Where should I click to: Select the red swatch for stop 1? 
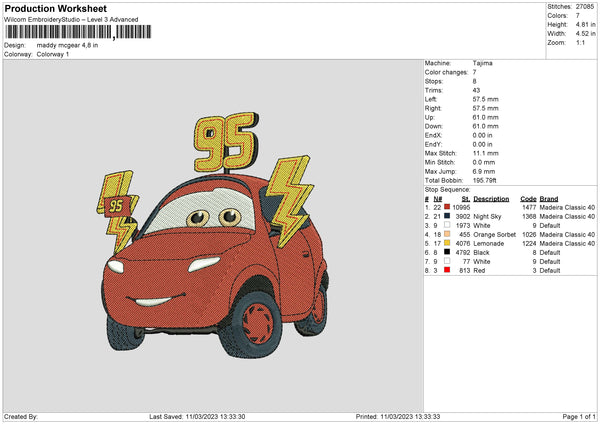[447, 207]
